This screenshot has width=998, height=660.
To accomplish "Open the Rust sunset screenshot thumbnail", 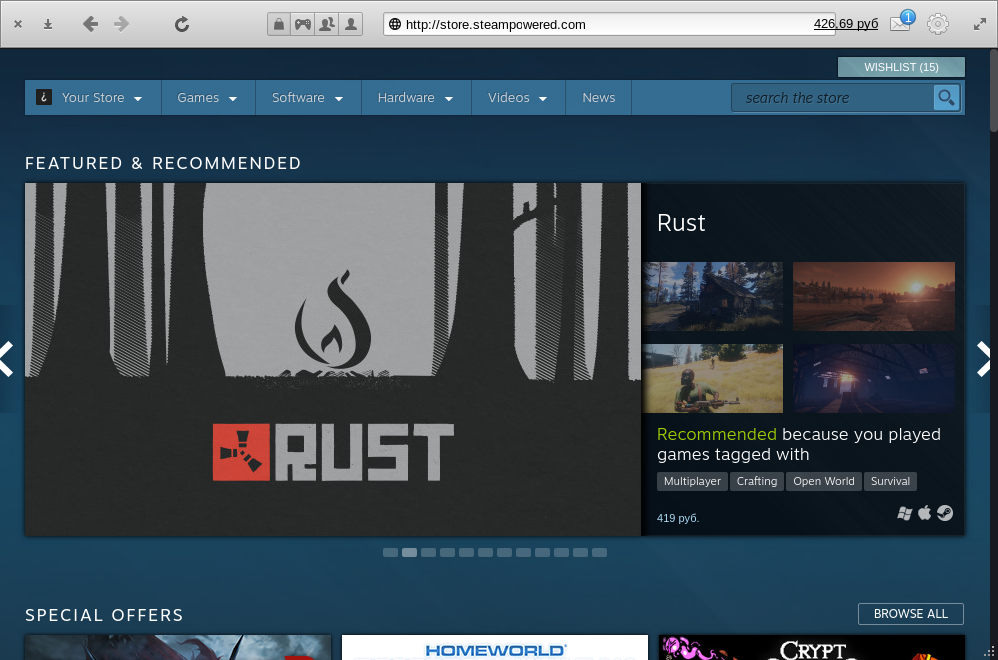I will (874, 297).
